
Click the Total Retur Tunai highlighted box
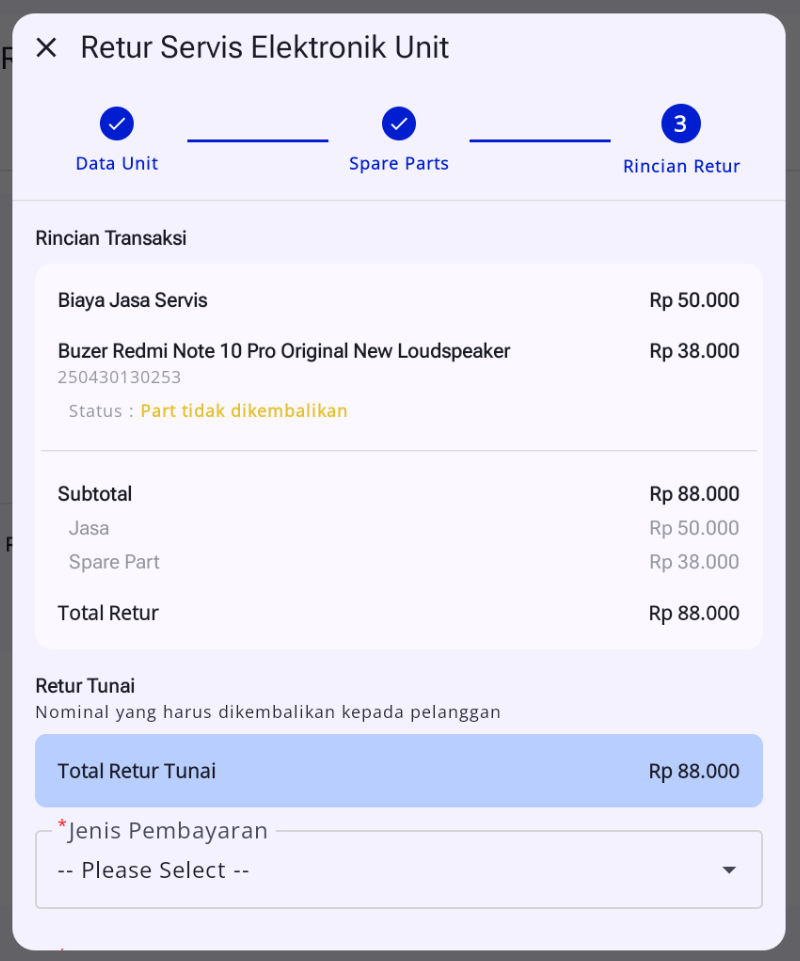tap(398, 771)
